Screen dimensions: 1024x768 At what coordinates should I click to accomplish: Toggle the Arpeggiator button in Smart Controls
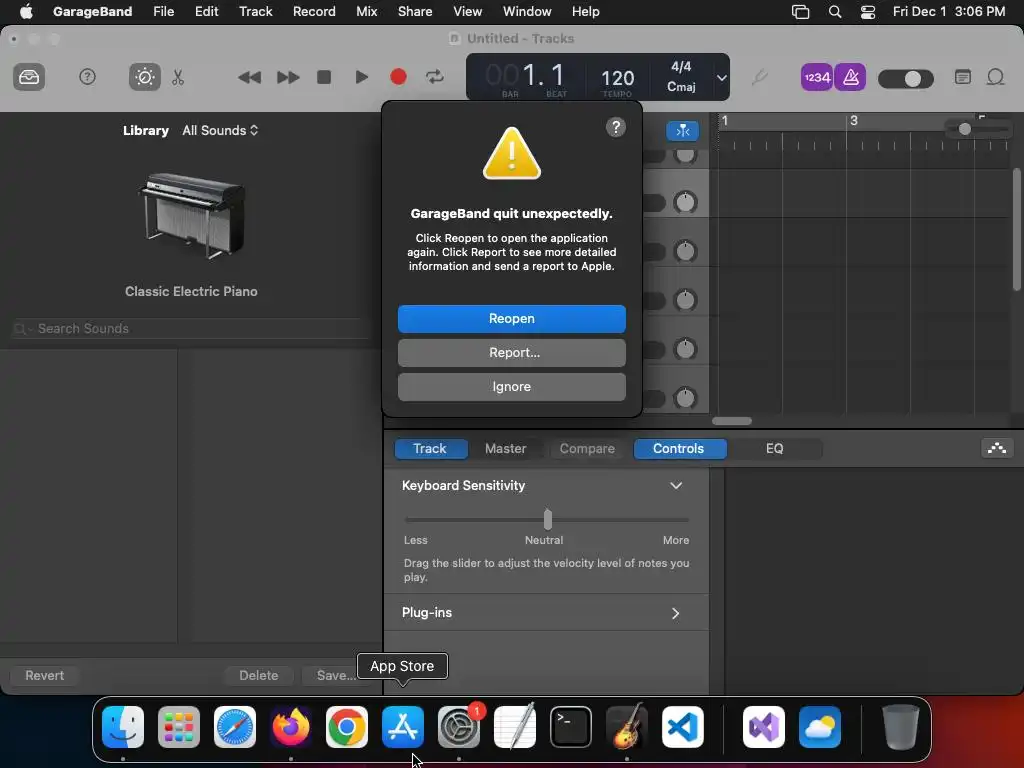(x=997, y=449)
